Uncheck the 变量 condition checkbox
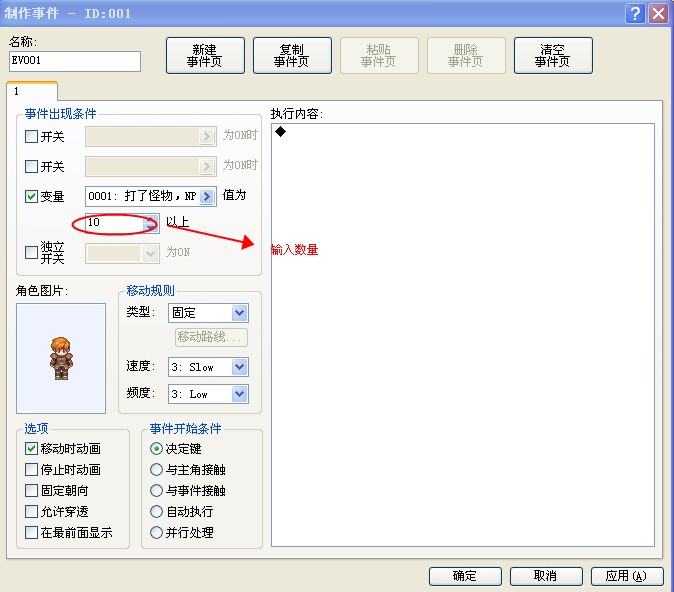The width and height of the screenshot is (674, 592). pyautogui.click(x=31, y=196)
